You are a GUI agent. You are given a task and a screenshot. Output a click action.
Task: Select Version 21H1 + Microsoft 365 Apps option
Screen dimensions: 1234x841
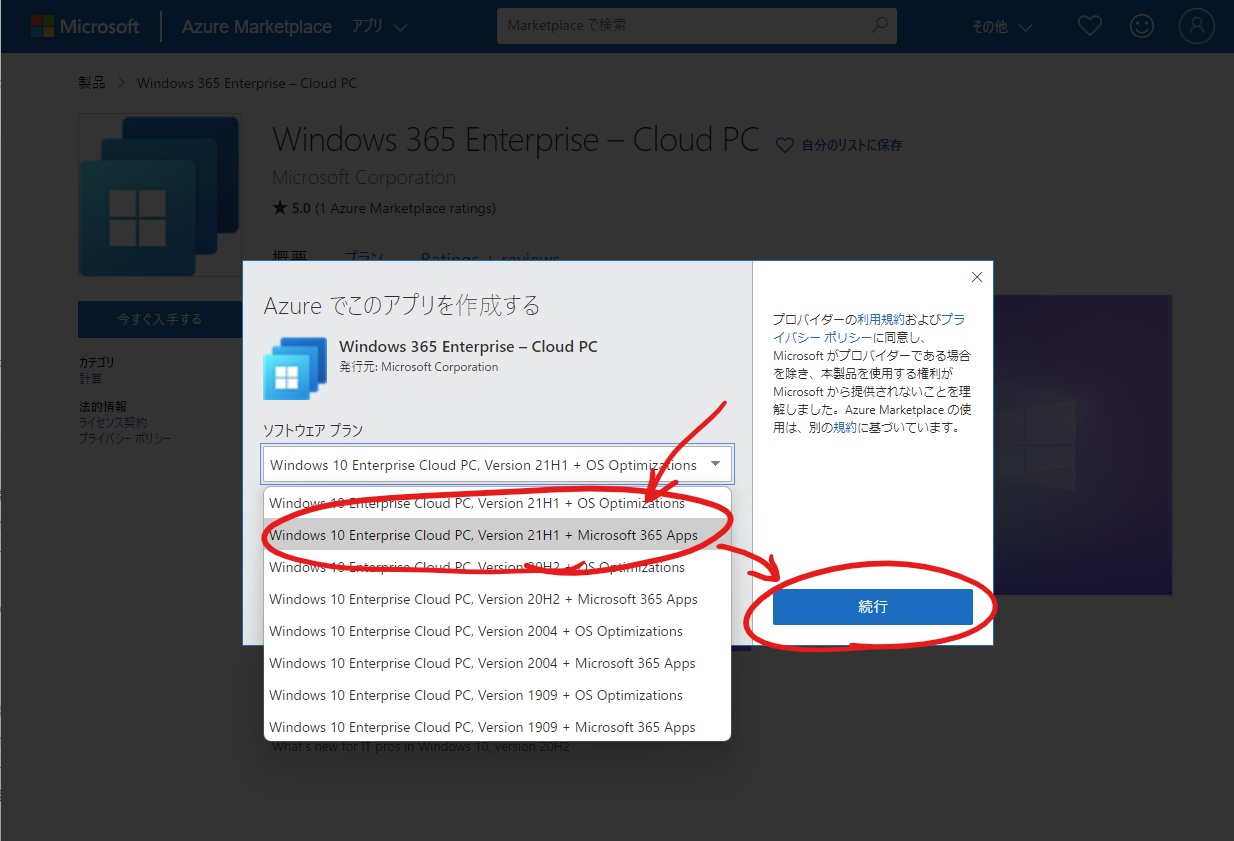(x=497, y=535)
